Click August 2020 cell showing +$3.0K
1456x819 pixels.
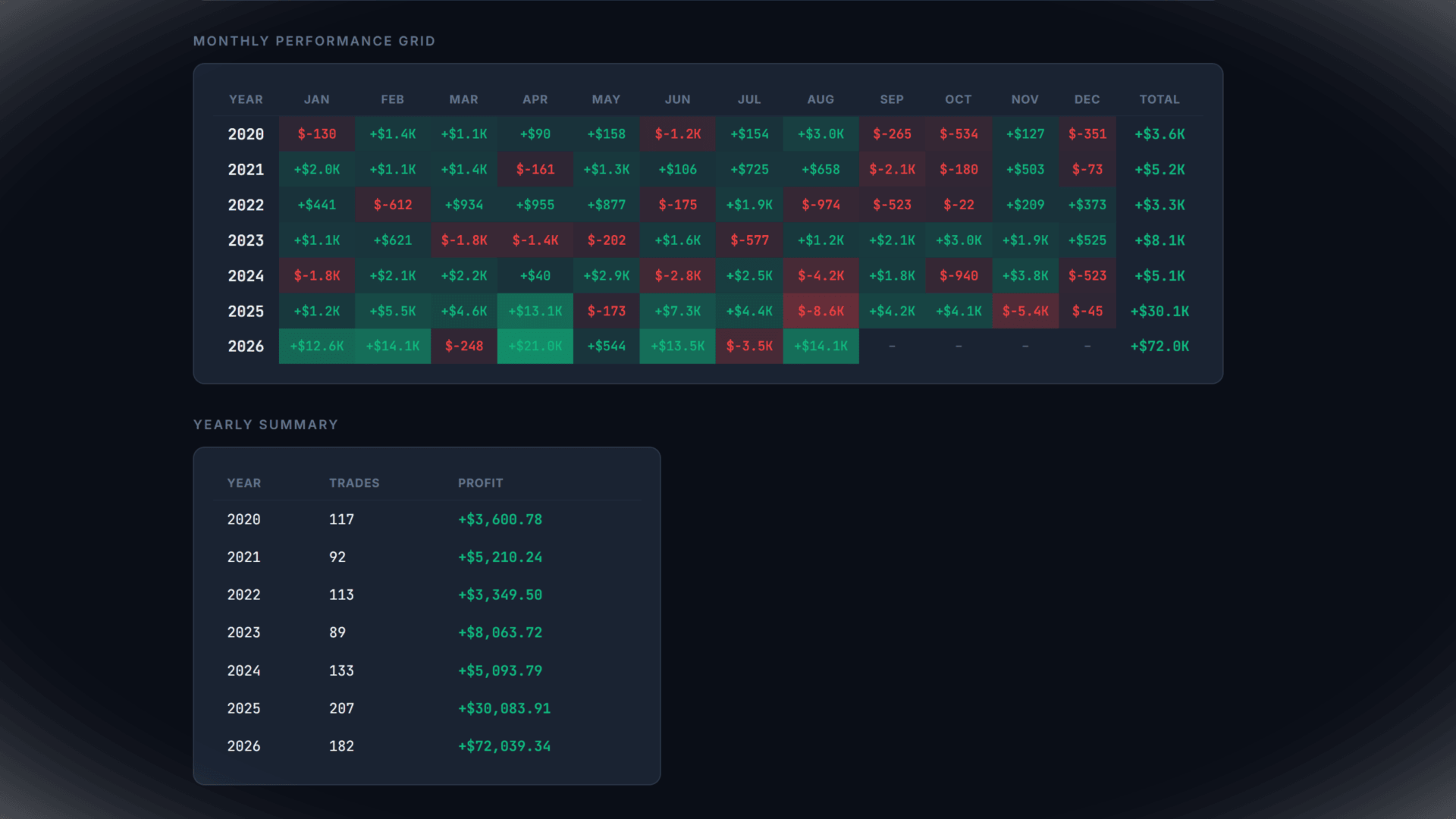pyautogui.click(x=821, y=134)
